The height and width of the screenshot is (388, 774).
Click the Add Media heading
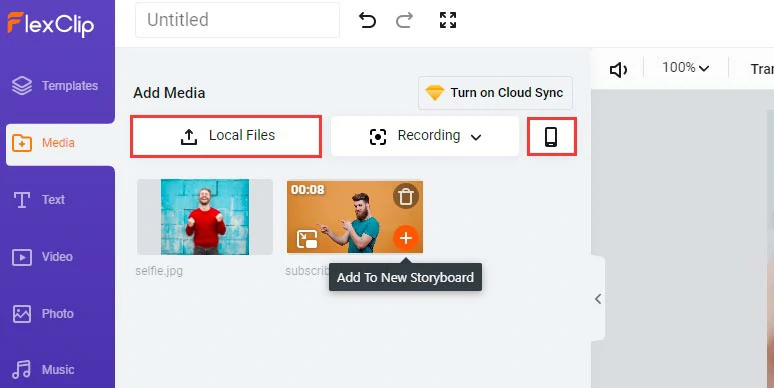pyautogui.click(x=169, y=93)
